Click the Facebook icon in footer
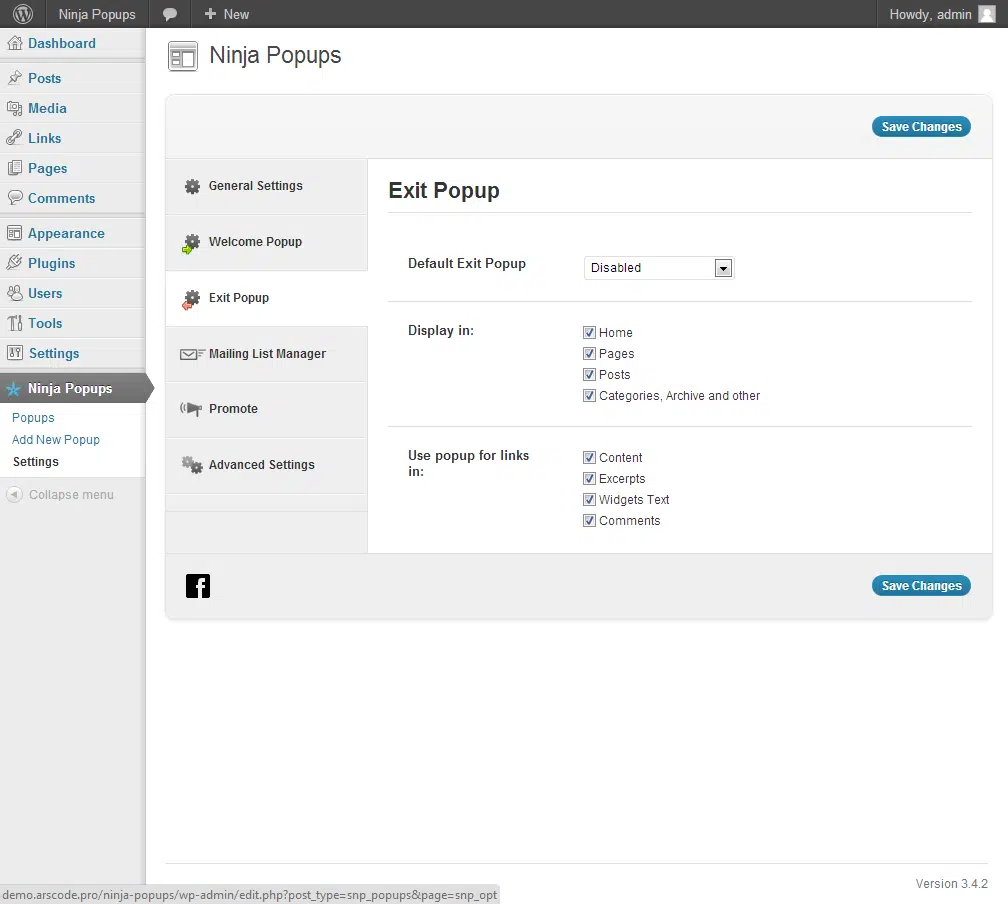 pyautogui.click(x=198, y=586)
